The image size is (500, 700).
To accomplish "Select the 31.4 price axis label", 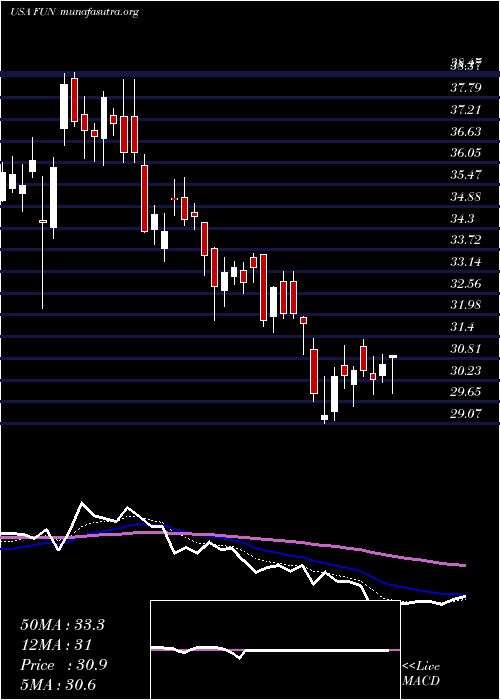I will (x=462, y=327).
